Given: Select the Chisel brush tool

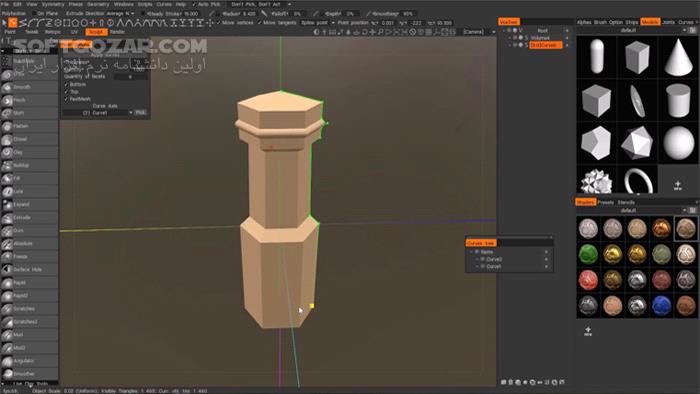Looking at the screenshot, I should [29, 139].
